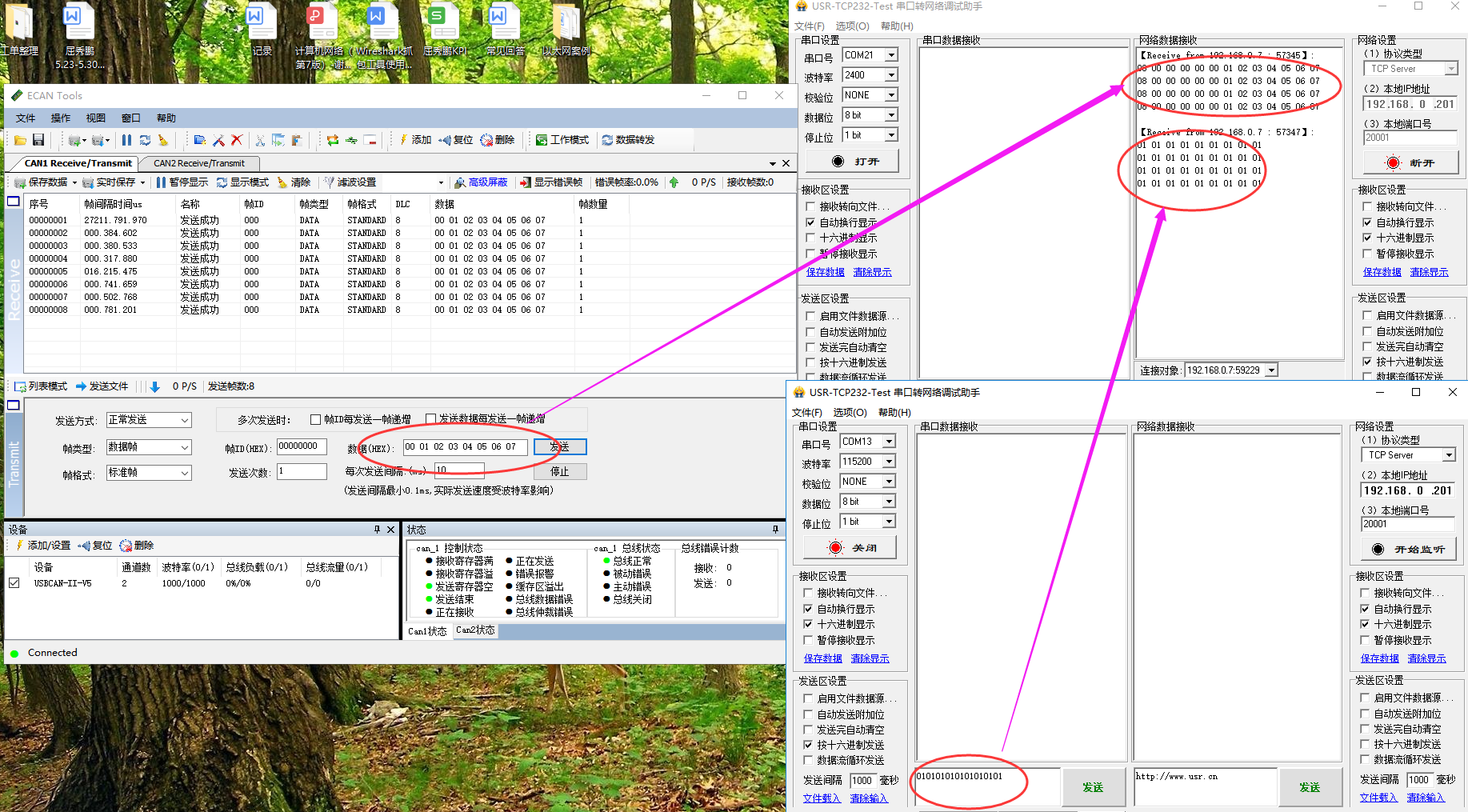
Task: Click the 工作模式 work mode toolbar icon
Action: tap(562, 140)
